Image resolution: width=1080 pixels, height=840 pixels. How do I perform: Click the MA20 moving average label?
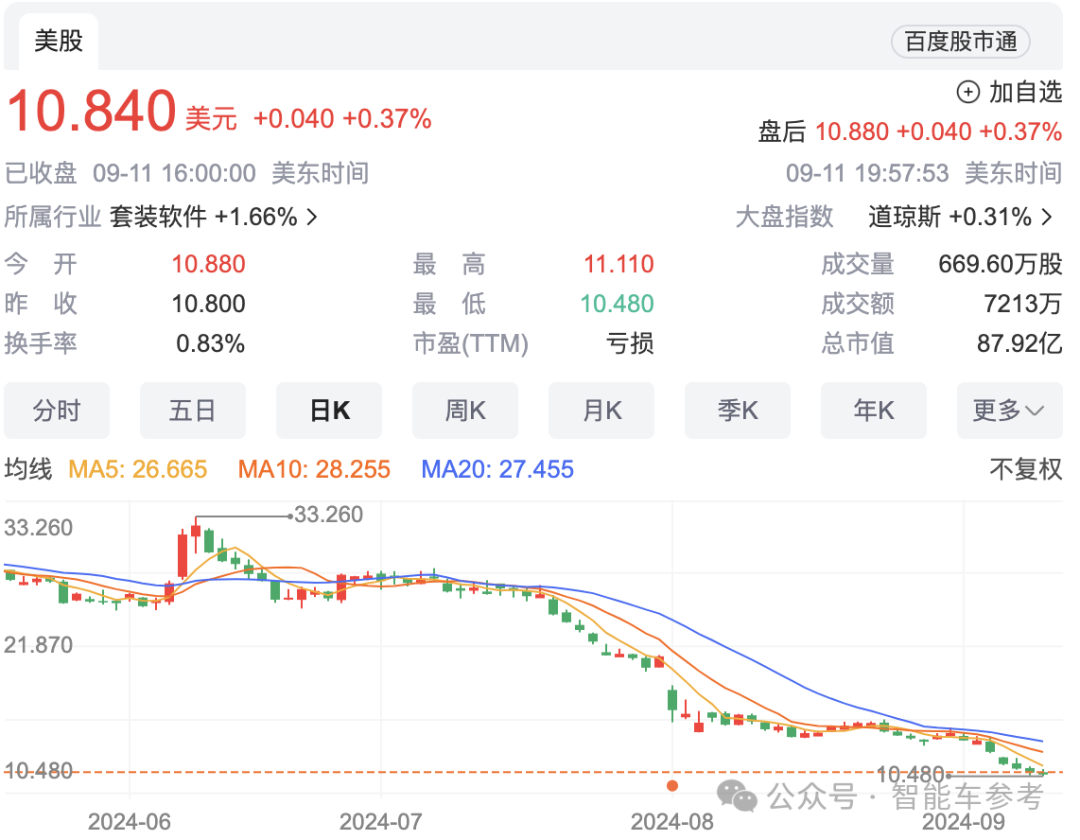[497, 469]
